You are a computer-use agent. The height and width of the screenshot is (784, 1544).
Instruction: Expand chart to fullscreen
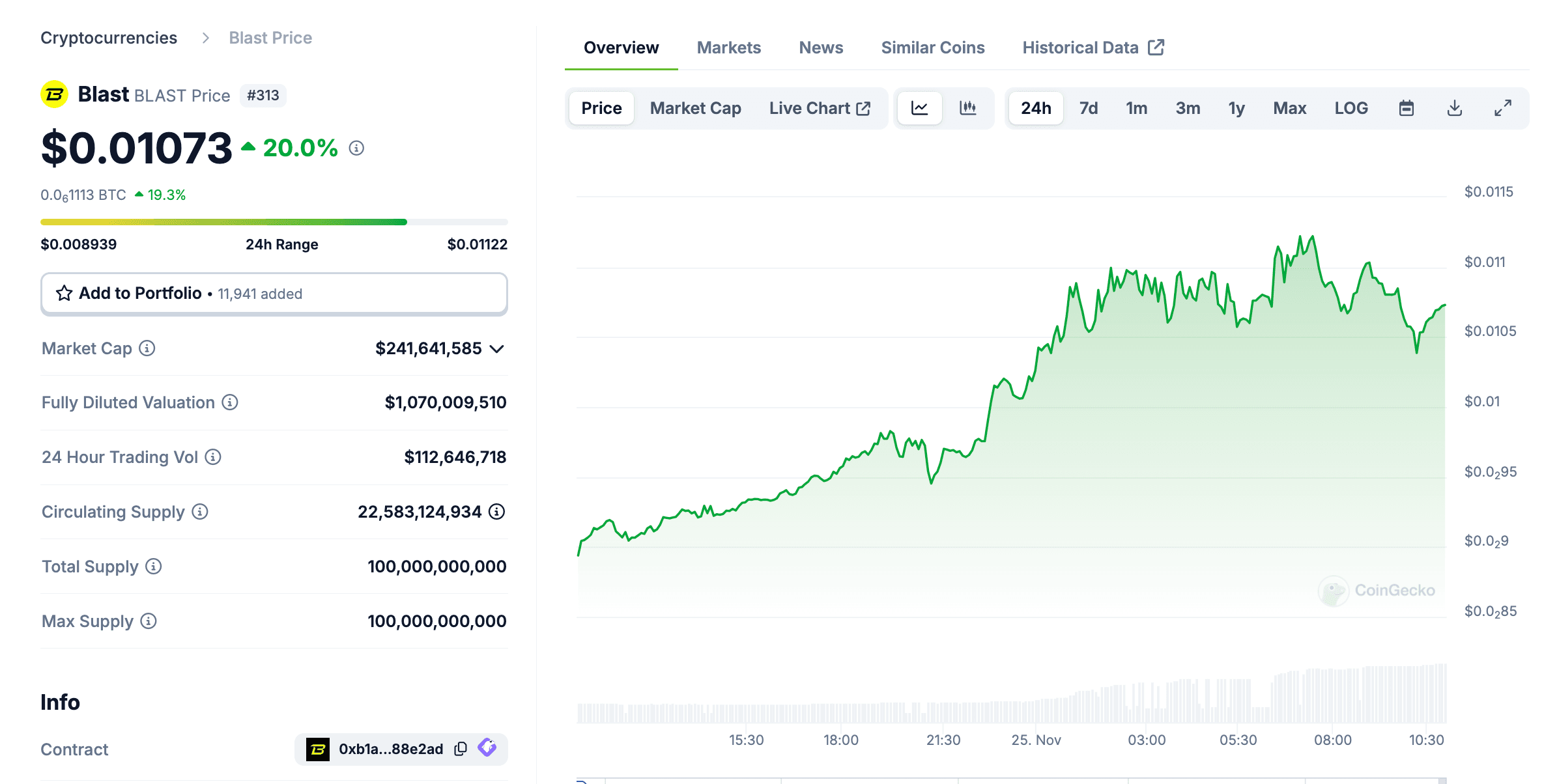[x=1502, y=108]
